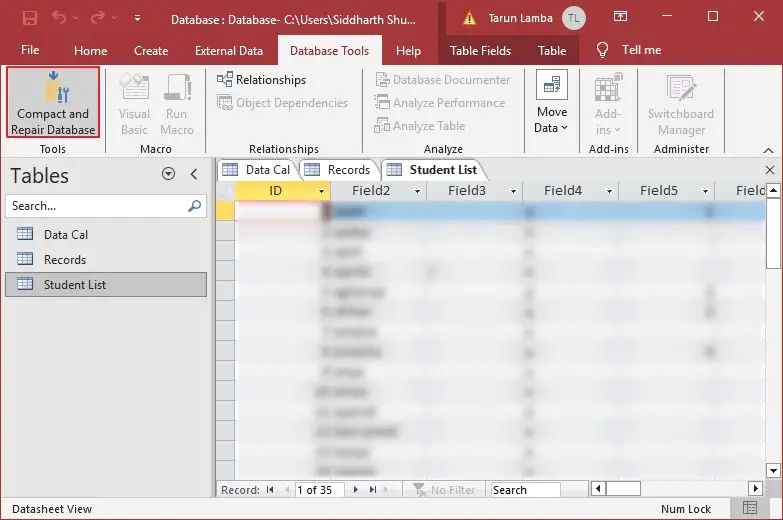Select Records in the Tables list
Screen dimensions: 783x520
tap(106, 259)
